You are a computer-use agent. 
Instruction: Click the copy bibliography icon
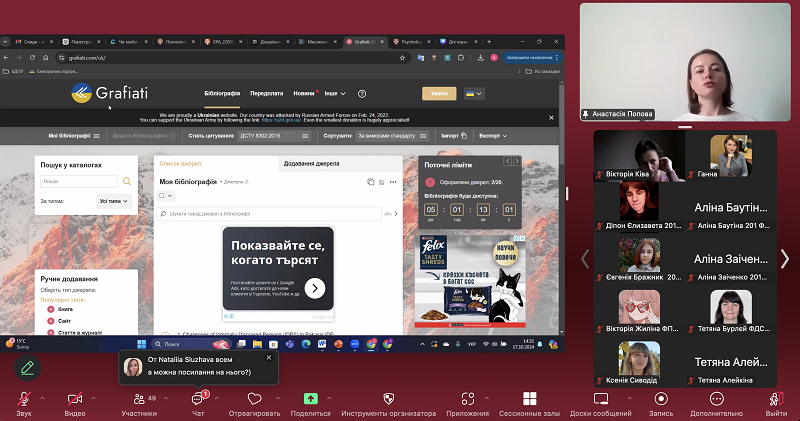(370, 182)
